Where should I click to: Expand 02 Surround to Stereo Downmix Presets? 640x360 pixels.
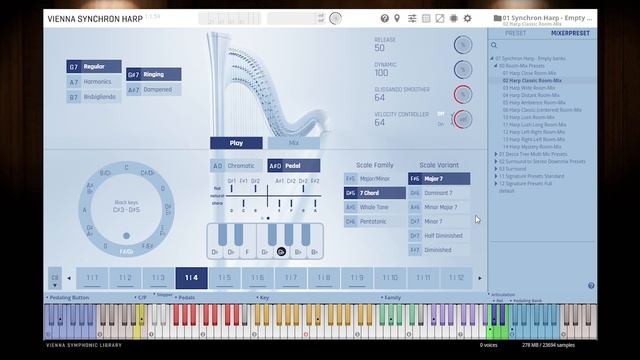coord(496,161)
